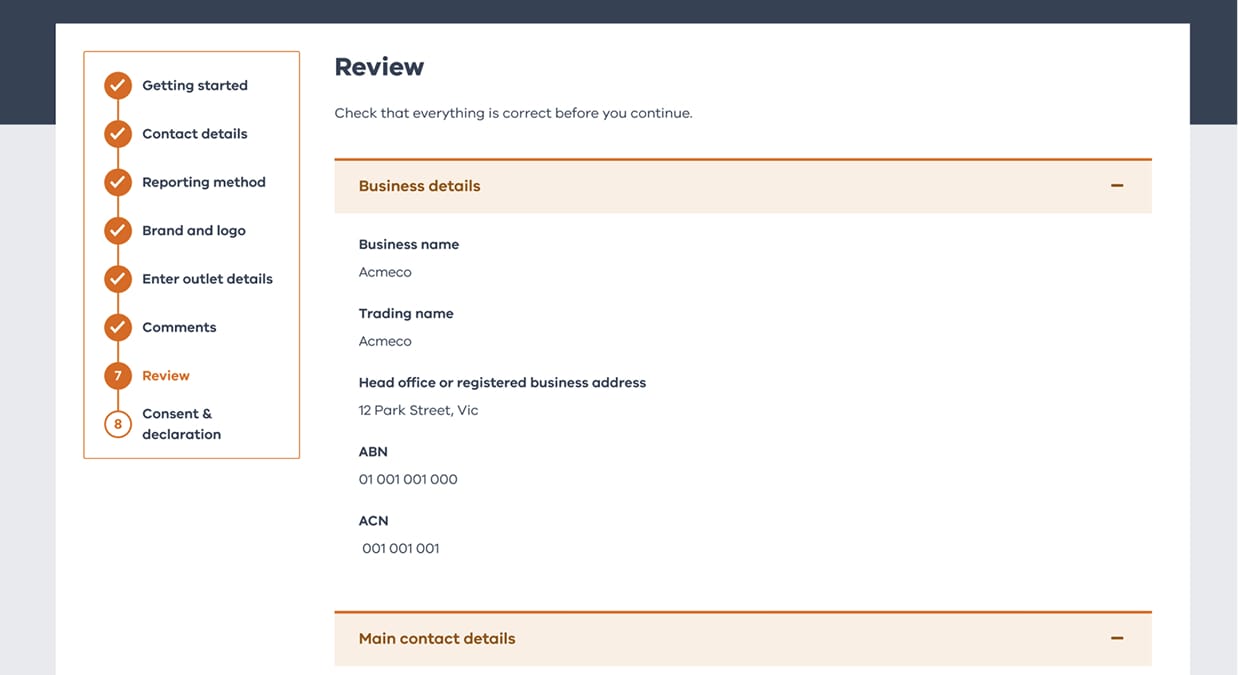The height and width of the screenshot is (675, 1238).
Task: Open the Contact details step
Action: [195, 134]
